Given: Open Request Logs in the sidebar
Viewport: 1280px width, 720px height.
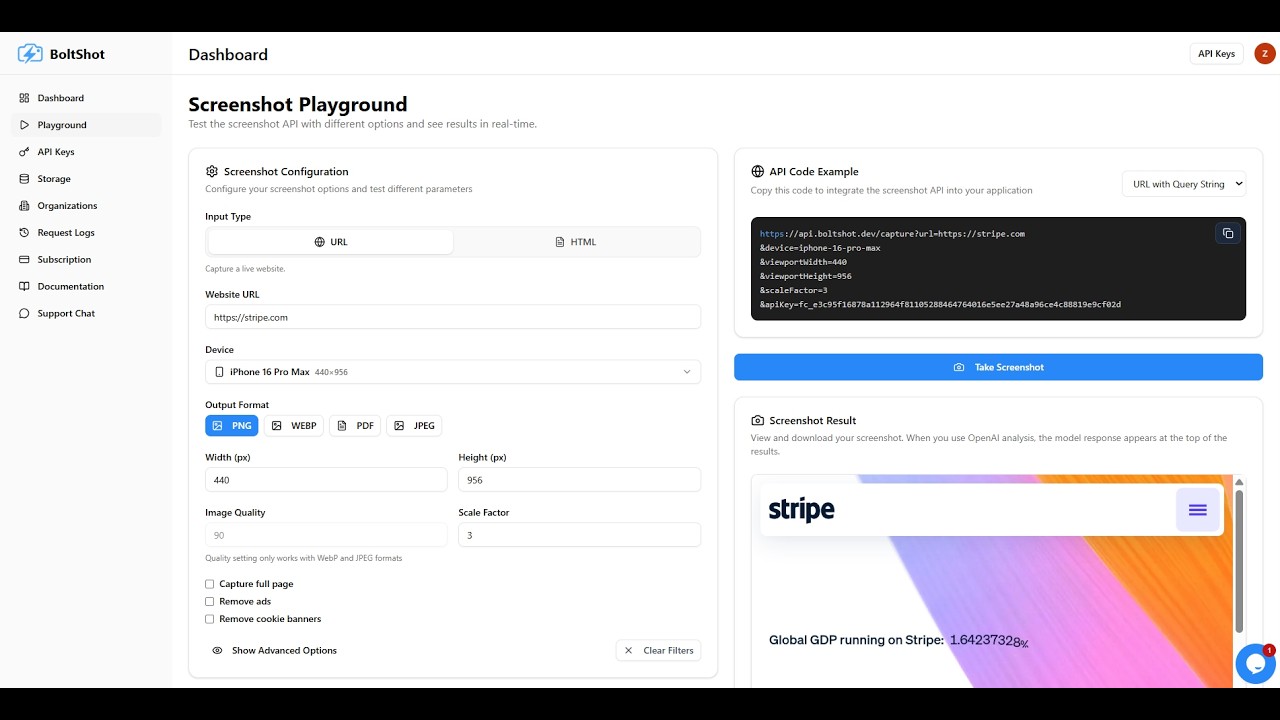Looking at the screenshot, I should pos(86,233).
